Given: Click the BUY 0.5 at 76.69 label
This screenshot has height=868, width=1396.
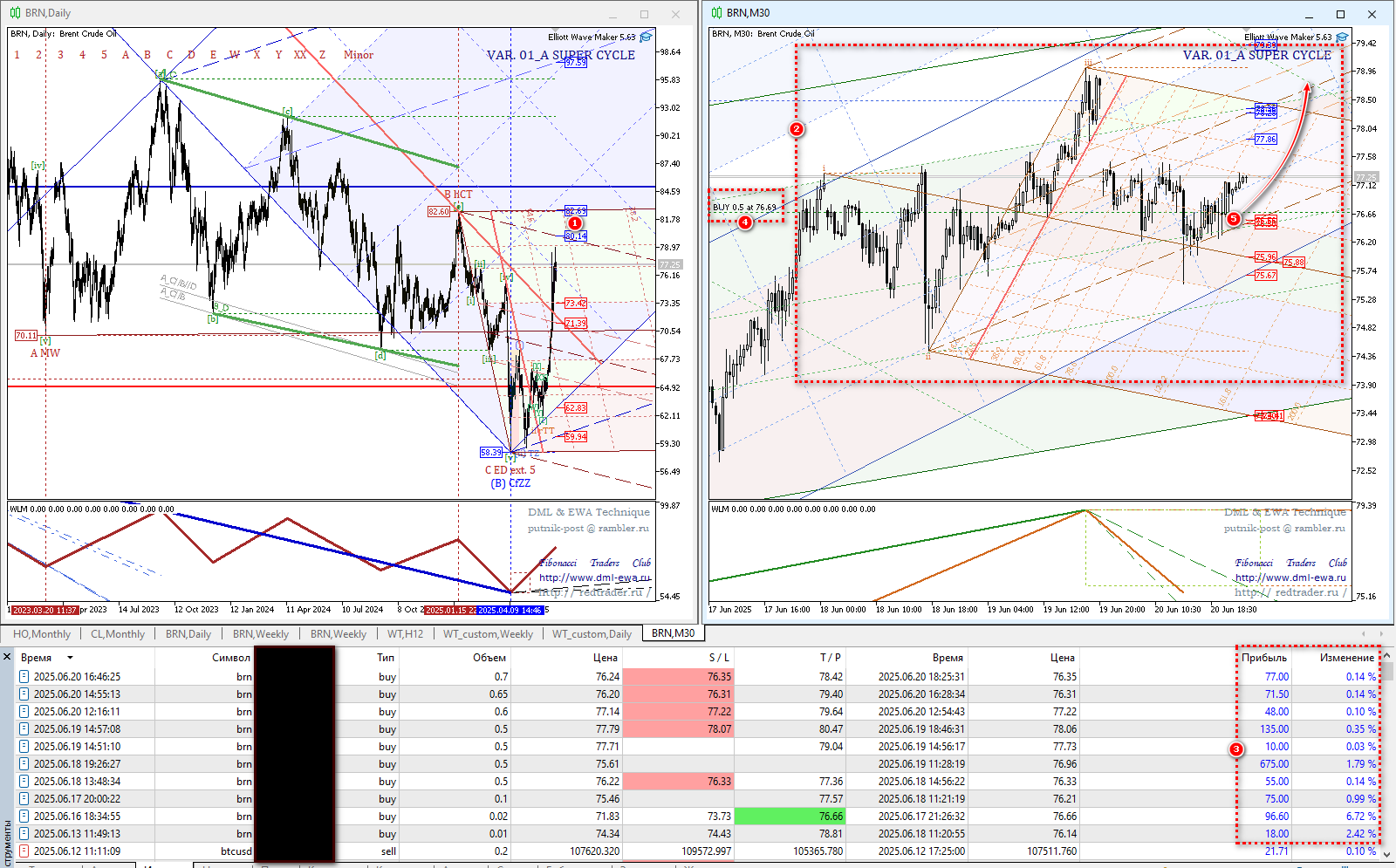Looking at the screenshot, I should (744, 208).
